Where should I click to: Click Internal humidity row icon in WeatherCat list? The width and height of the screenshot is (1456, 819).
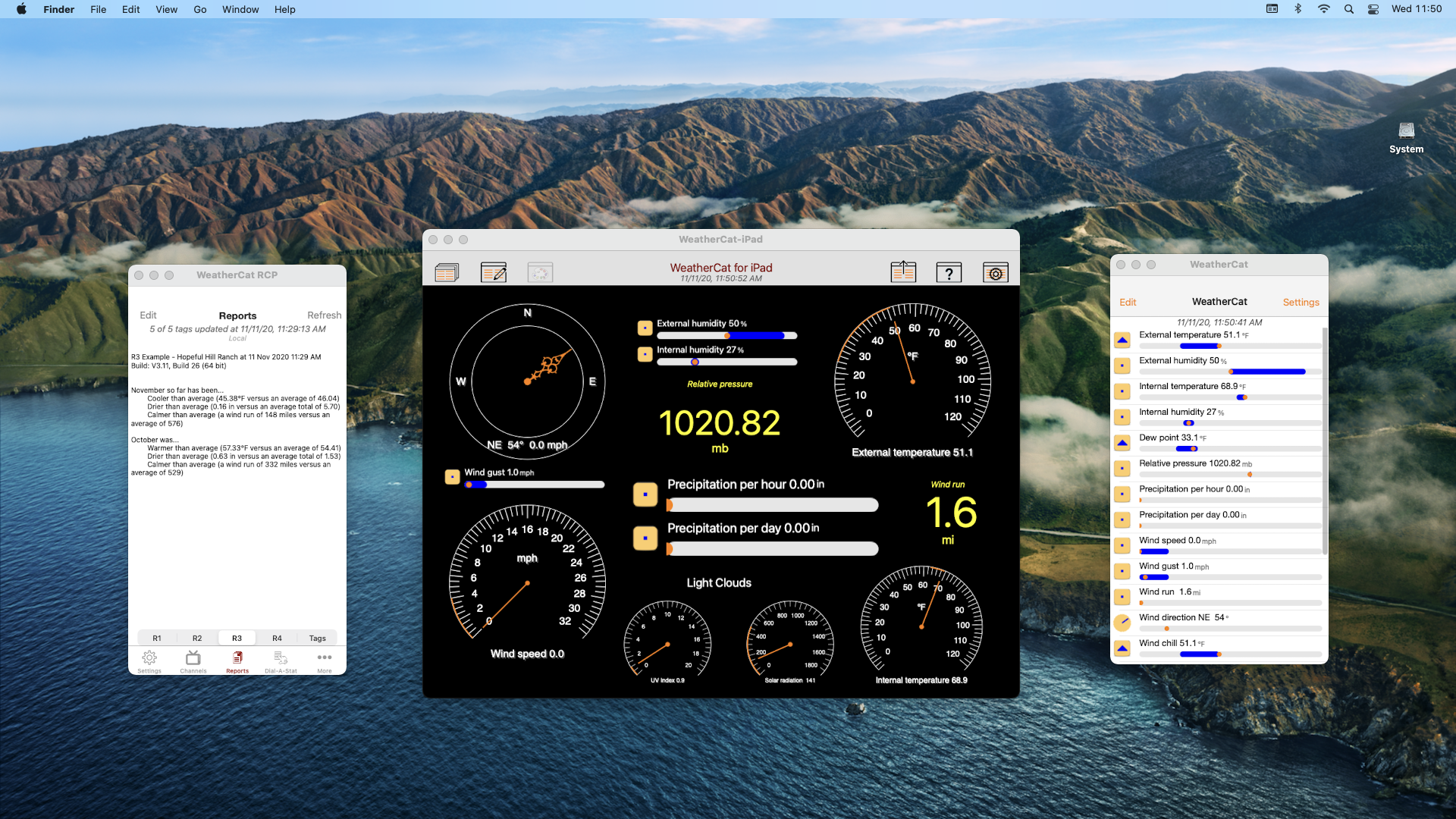pyautogui.click(x=1122, y=417)
